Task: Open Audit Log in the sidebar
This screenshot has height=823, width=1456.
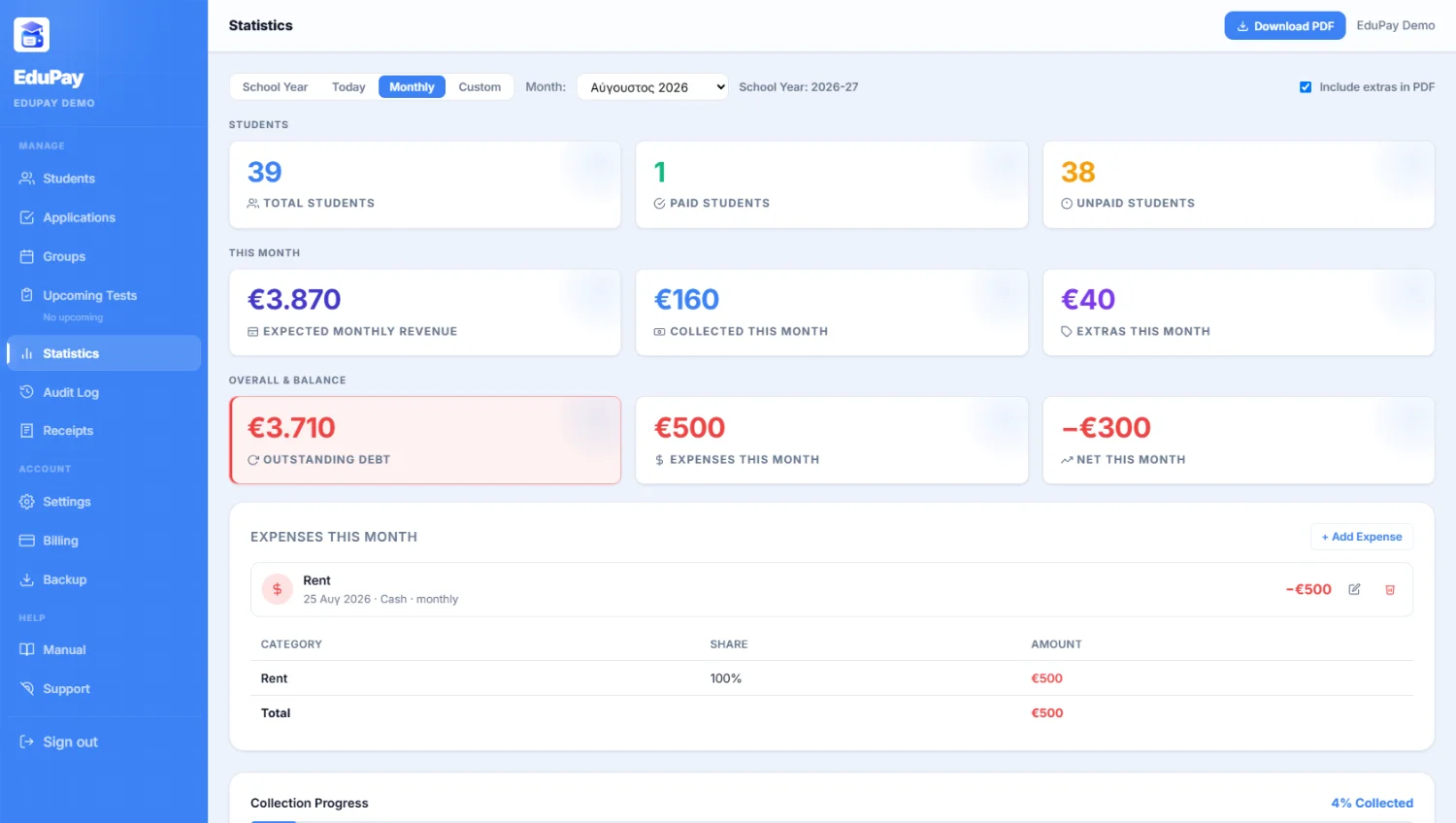Action: pos(104,392)
